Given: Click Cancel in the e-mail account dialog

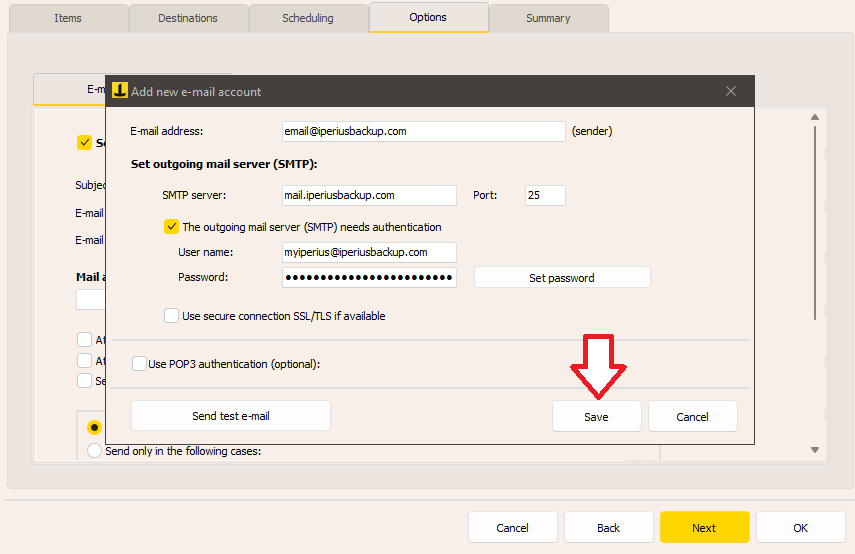Looking at the screenshot, I should 693,417.
